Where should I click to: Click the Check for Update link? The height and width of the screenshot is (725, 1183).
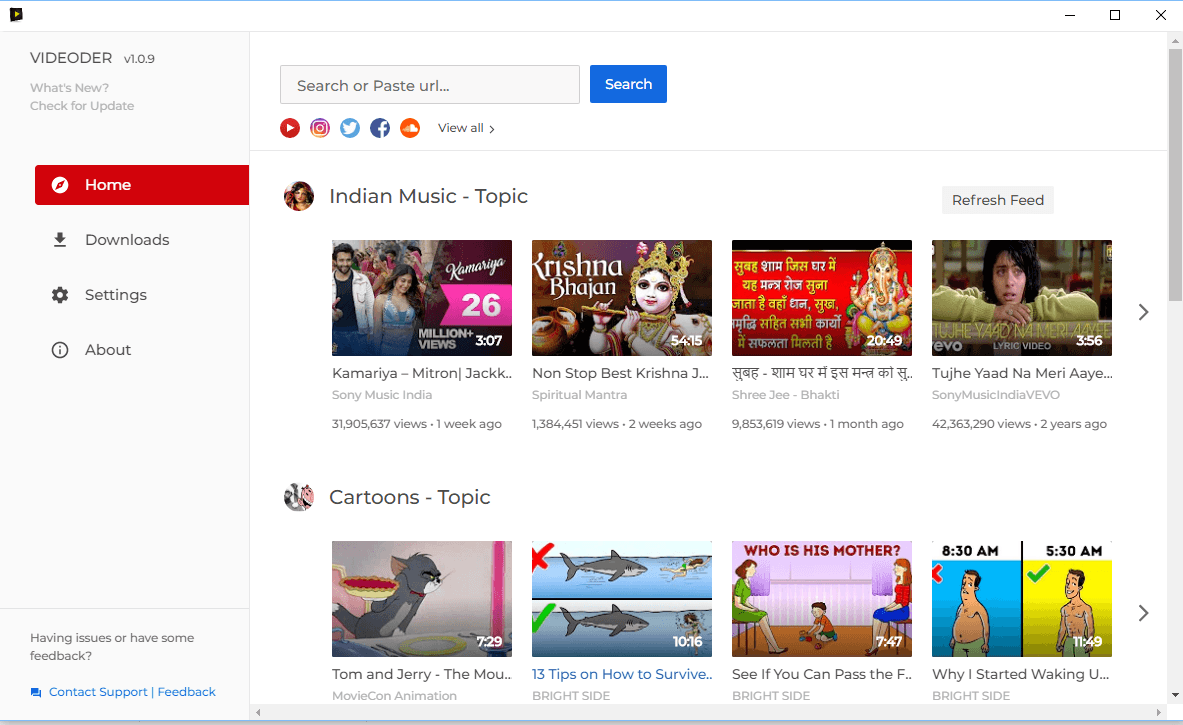[x=82, y=106]
